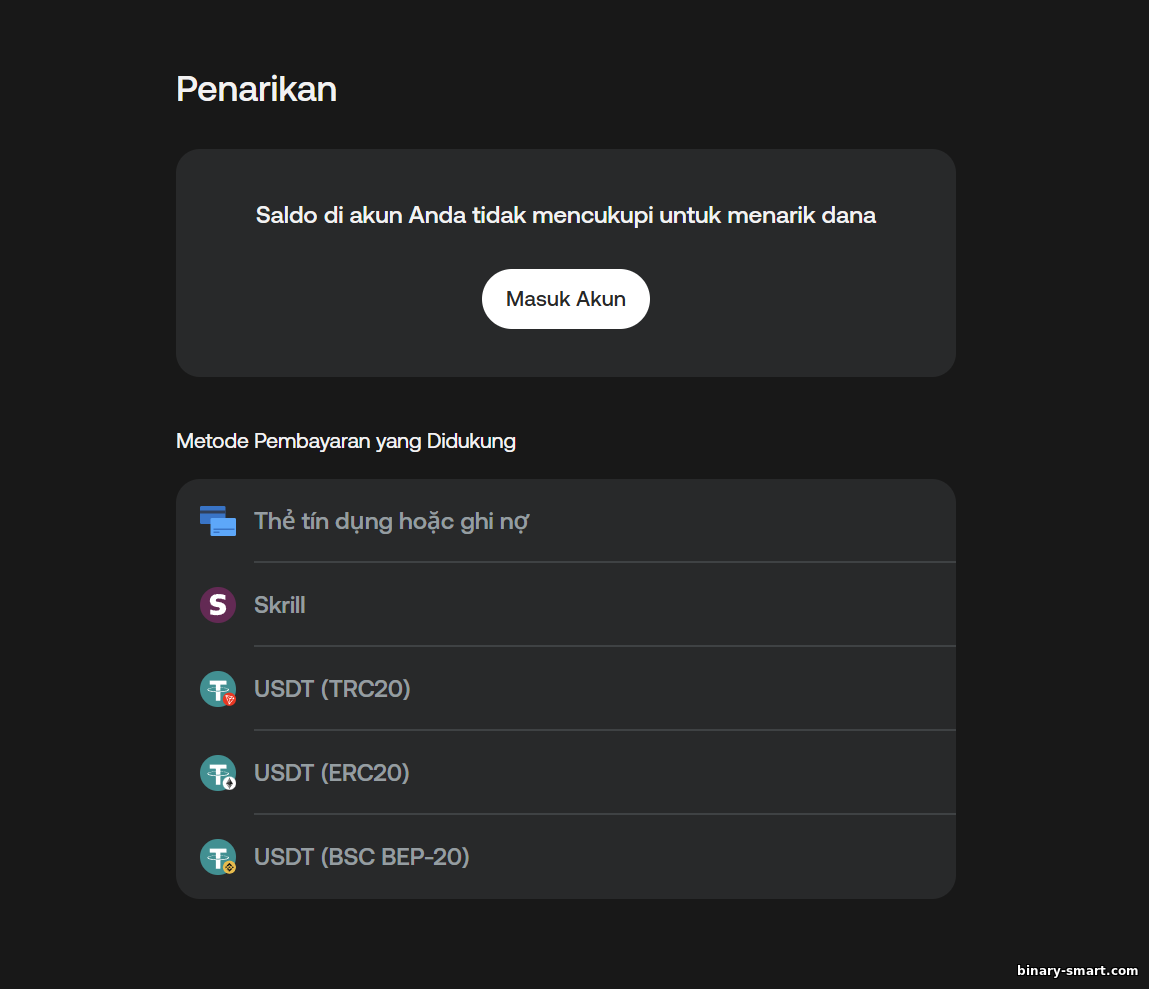Click the red Tron badge on the TRC20 icon
Image resolution: width=1149 pixels, height=989 pixels.
tap(230, 700)
